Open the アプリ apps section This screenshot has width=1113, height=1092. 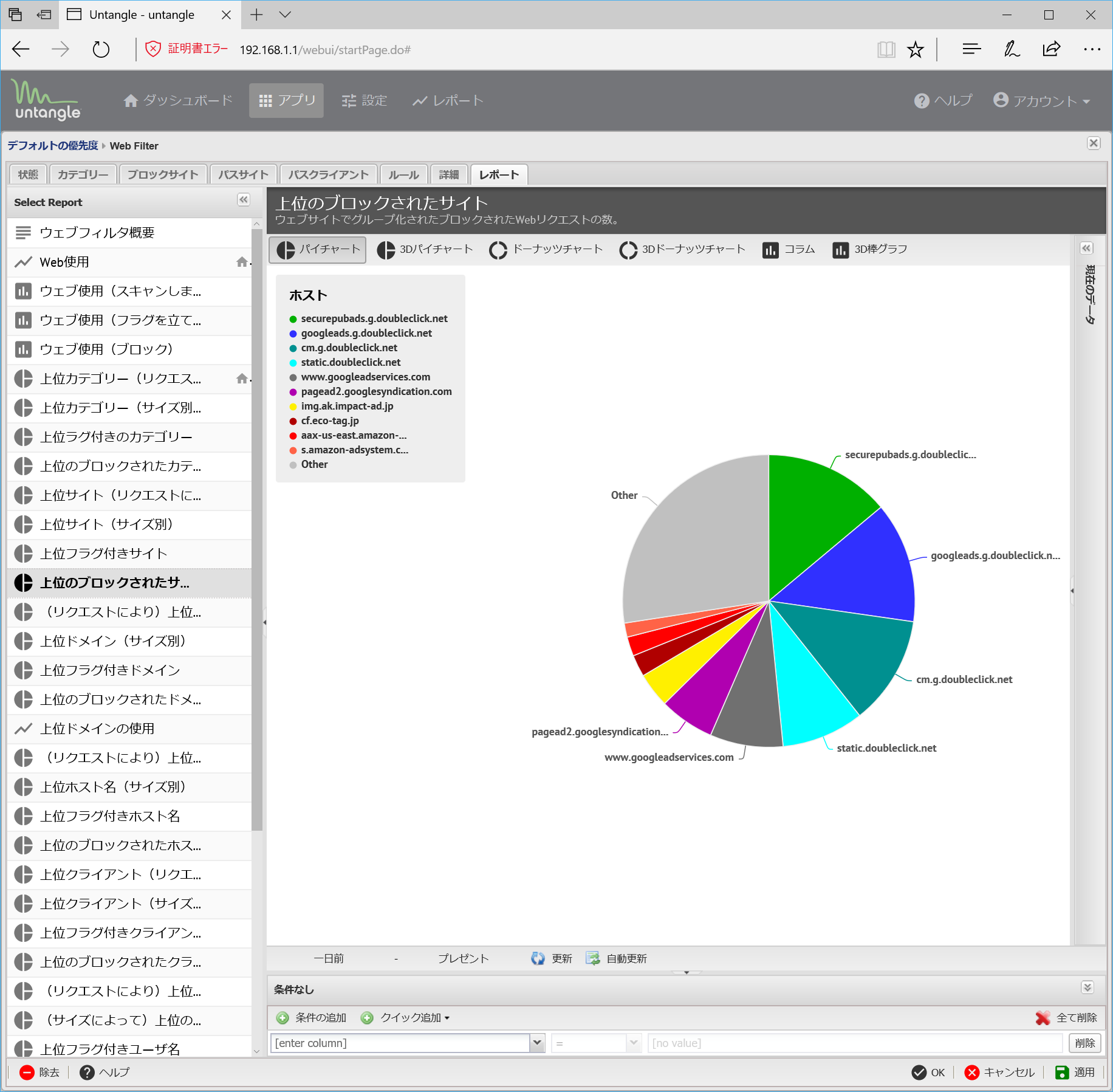pos(286,101)
